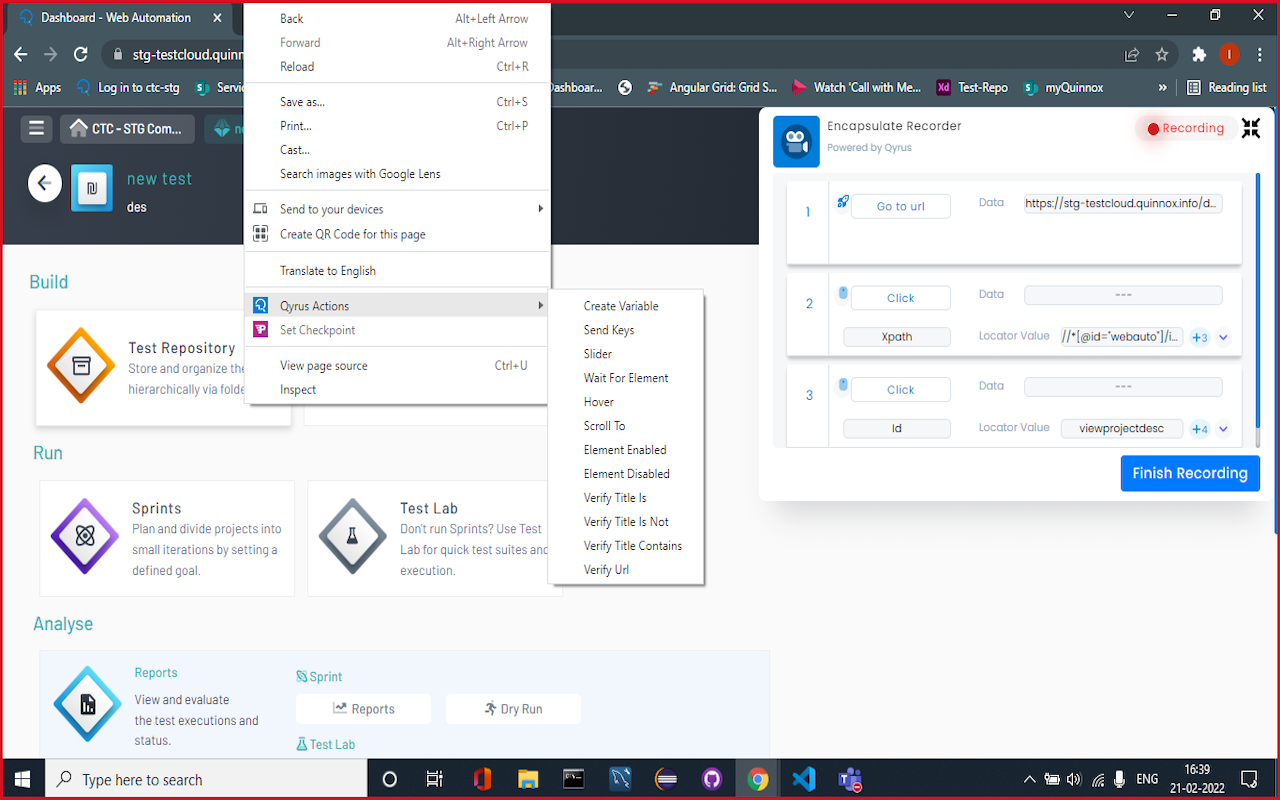Screen dimensions: 1280x800
Task: Expand the +3 locator chevron on step 2
Action: coord(1222,337)
